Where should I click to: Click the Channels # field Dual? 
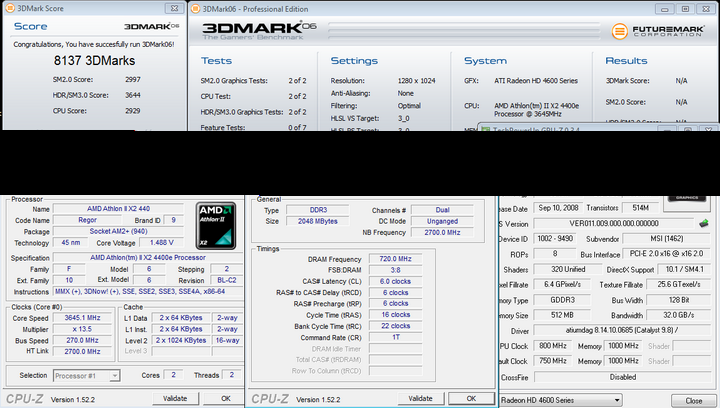[x=442, y=210]
